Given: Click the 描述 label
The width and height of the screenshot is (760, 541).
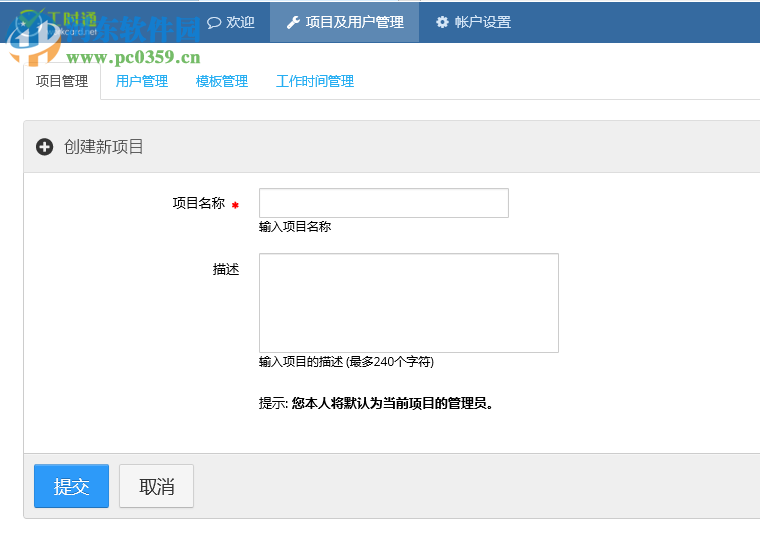Looking at the screenshot, I should (226, 269).
